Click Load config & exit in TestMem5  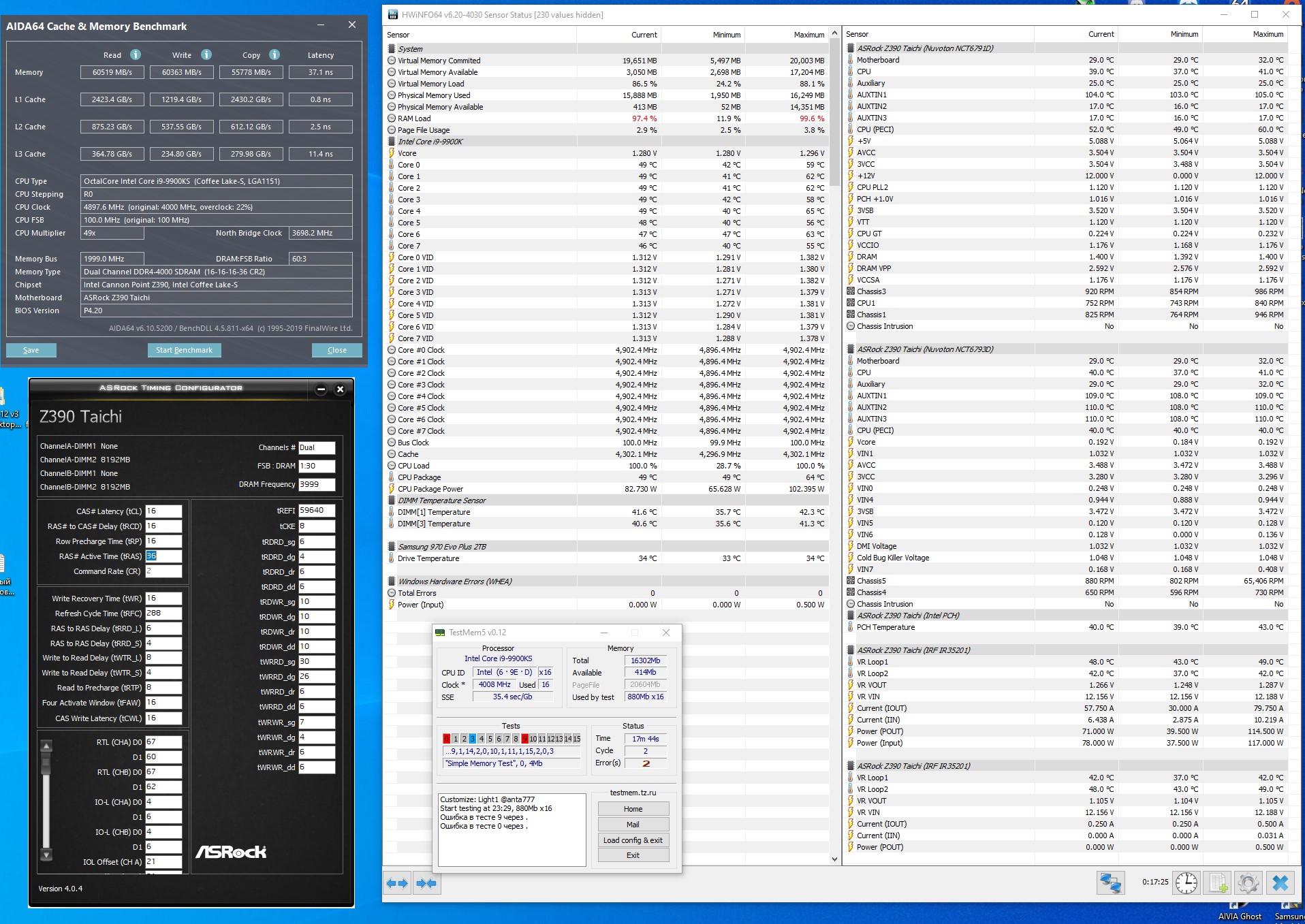(x=633, y=840)
